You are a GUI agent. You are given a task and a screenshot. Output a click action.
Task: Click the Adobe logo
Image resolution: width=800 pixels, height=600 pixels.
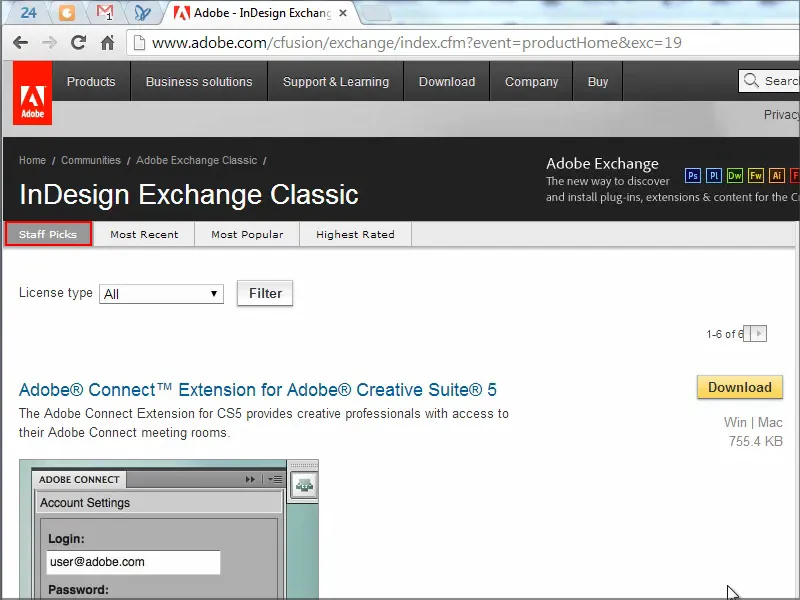pyautogui.click(x=32, y=93)
